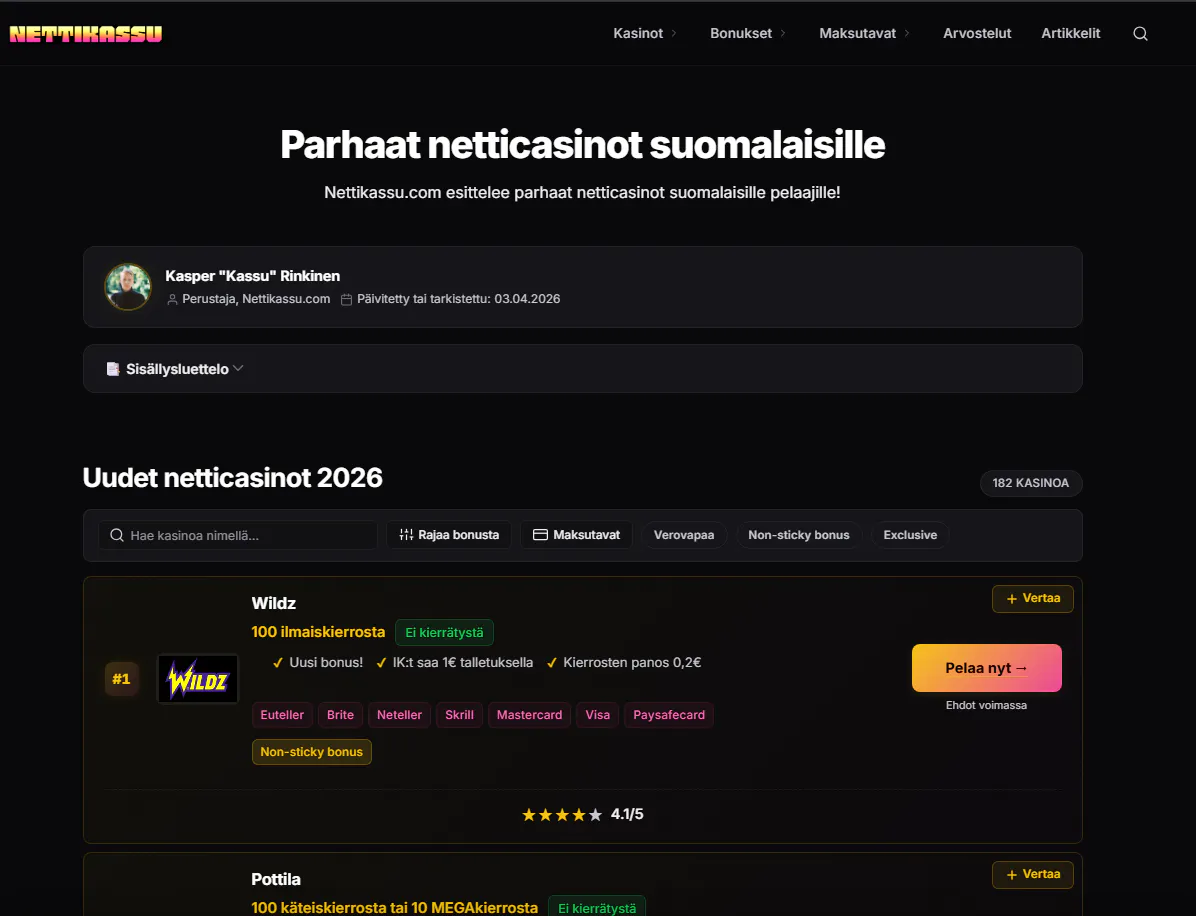Click Kasper Rinkinen's author avatar
The height and width of the screenshot is (916, 1196).
pyautogui.click(x=128, y=287)
